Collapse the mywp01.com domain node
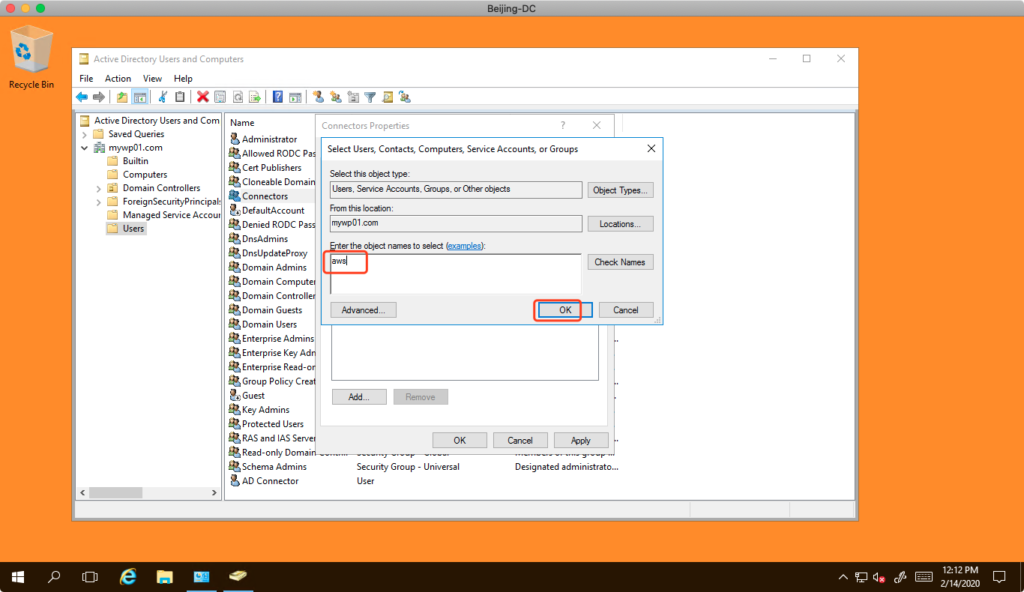 pyautogui.click(x=85, y=148)
